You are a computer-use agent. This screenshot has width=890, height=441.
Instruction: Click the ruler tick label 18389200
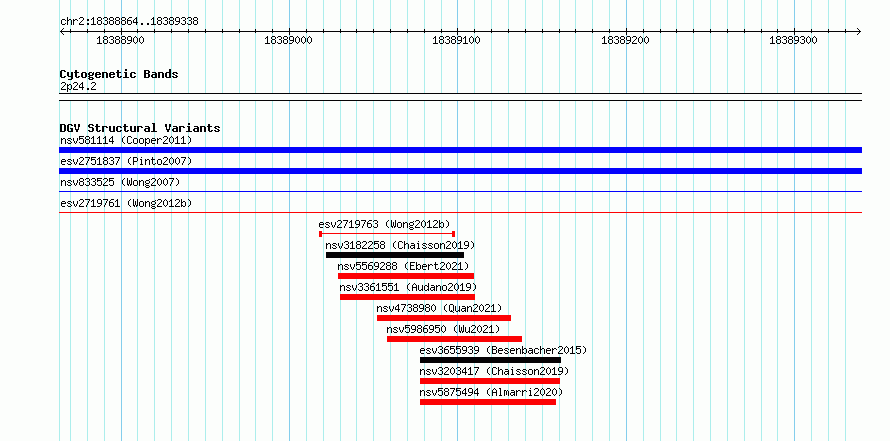pyautogui.click(x=625, y=40)
